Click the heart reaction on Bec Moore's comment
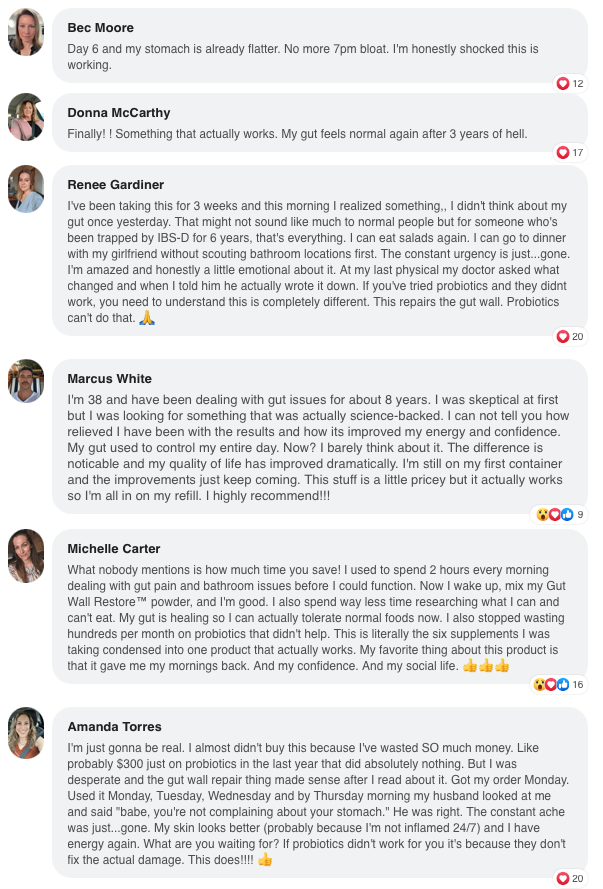Screen dimensions: 603x889 tap(563, 83)
